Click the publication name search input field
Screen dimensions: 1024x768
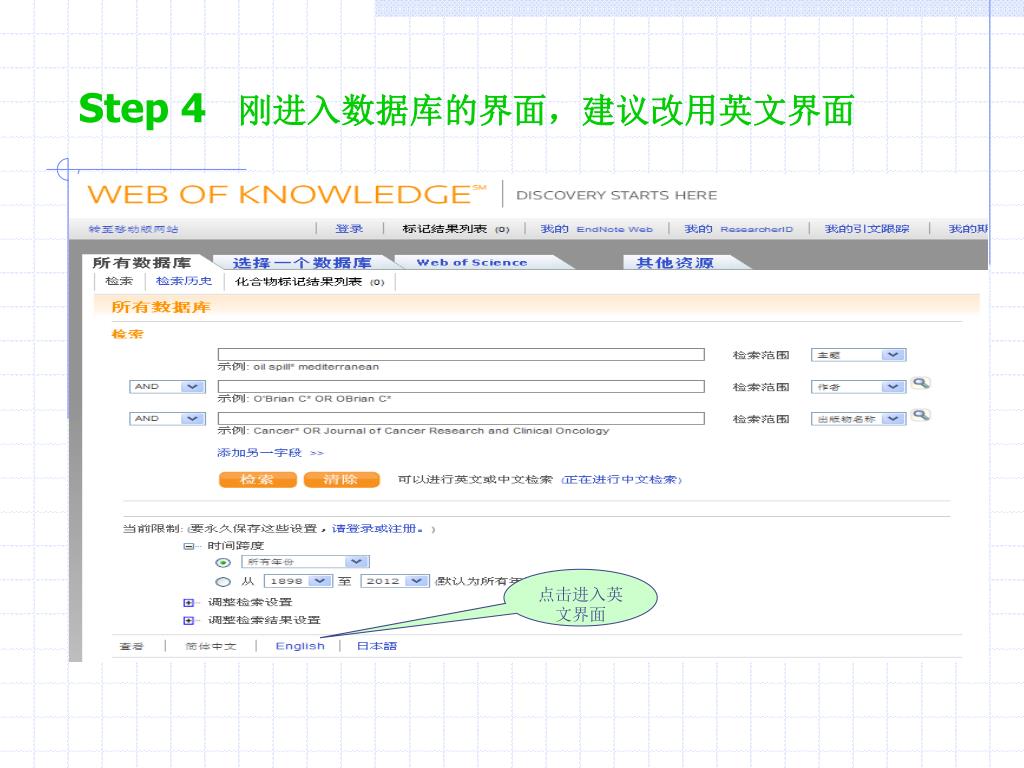coord(461,419)
